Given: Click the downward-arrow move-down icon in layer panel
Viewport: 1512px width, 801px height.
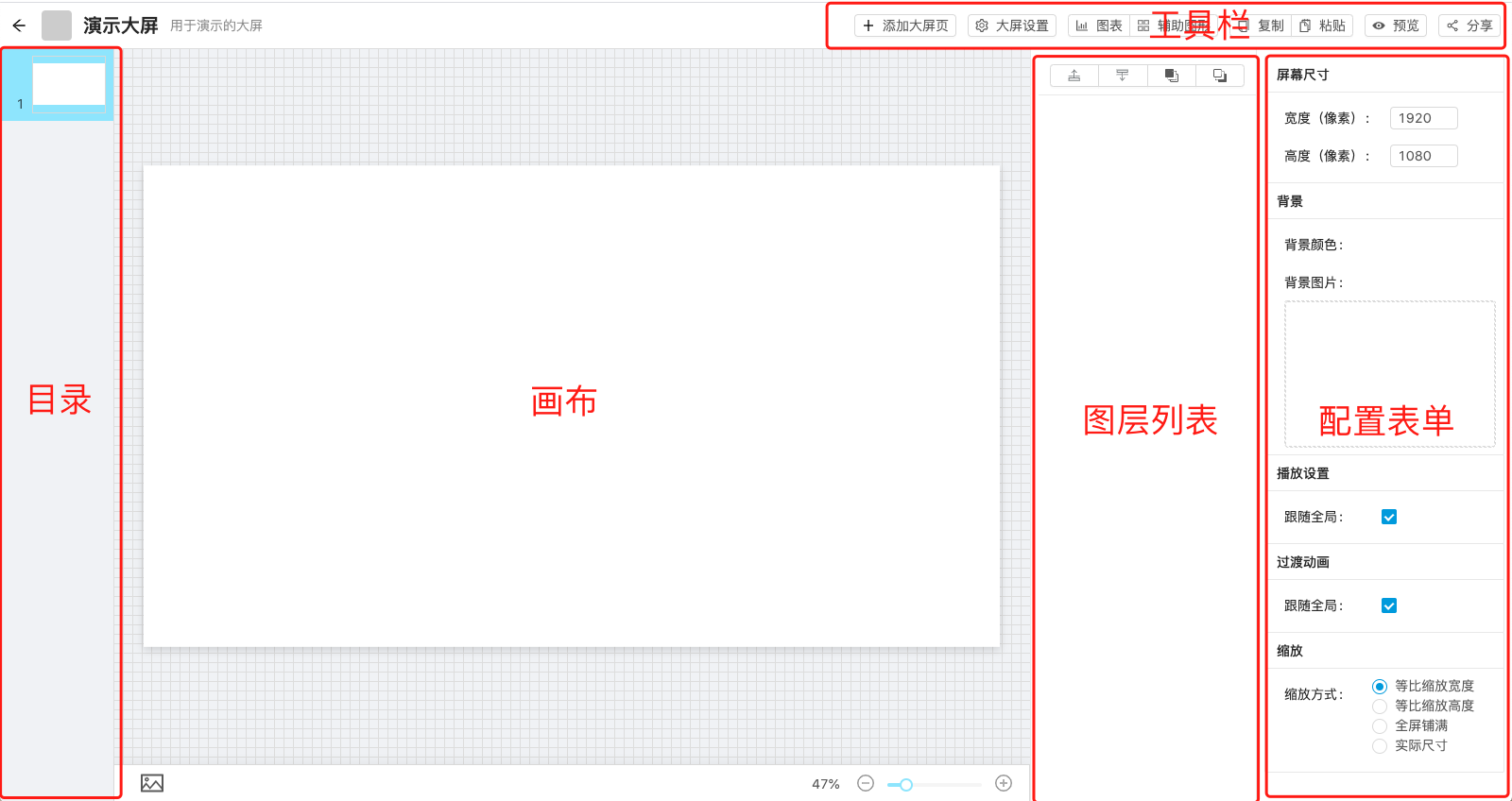Looking at the screenshot, I should point(1123,76).
